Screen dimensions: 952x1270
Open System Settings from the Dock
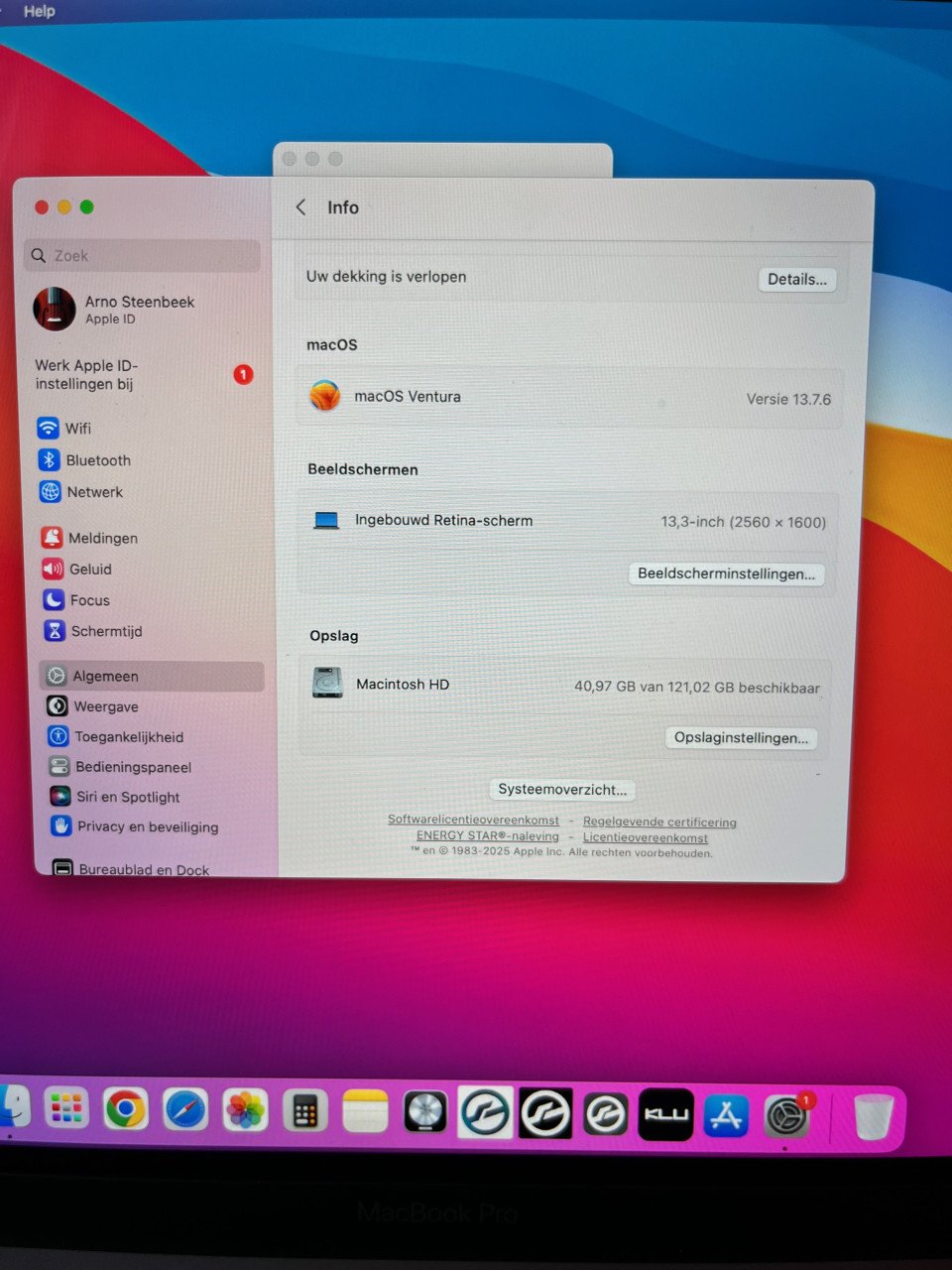point(786,1117)
